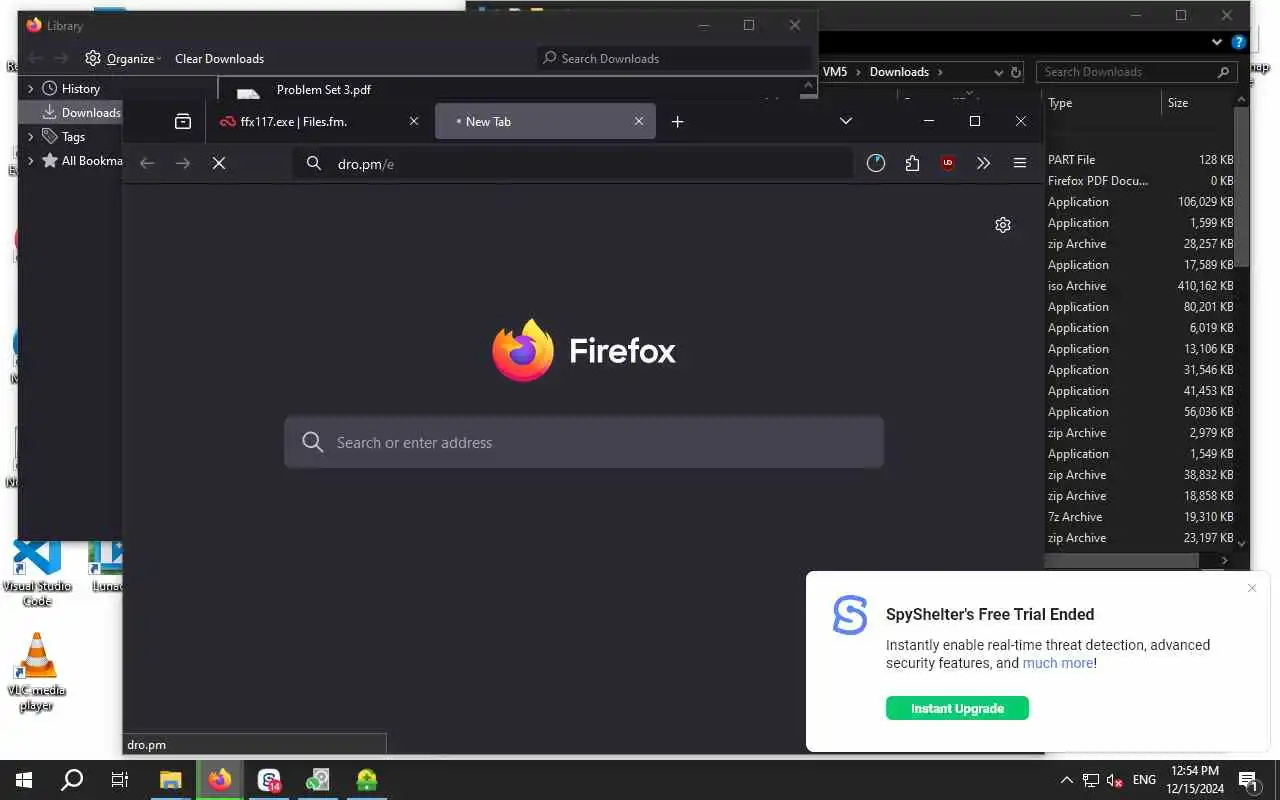Expand the File Explorer ribbon chevron
Viewport: 1280px width, 800px height.
tap(1217, 42)
